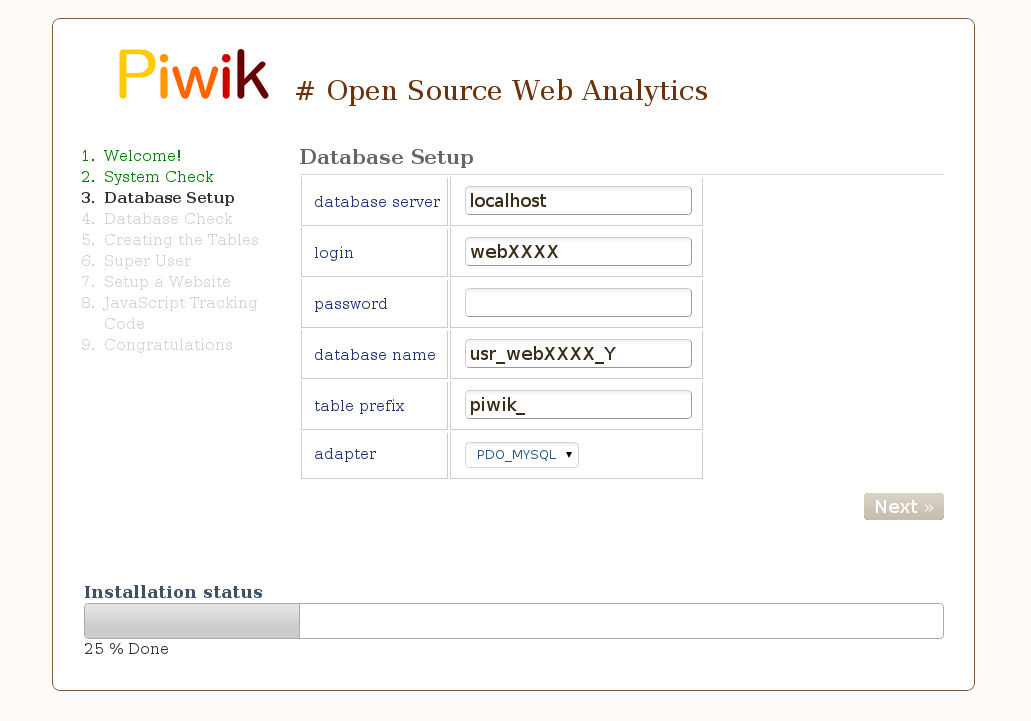Go to the Welcome! step
Screen dimensions: 1031x721
point(142,156)
